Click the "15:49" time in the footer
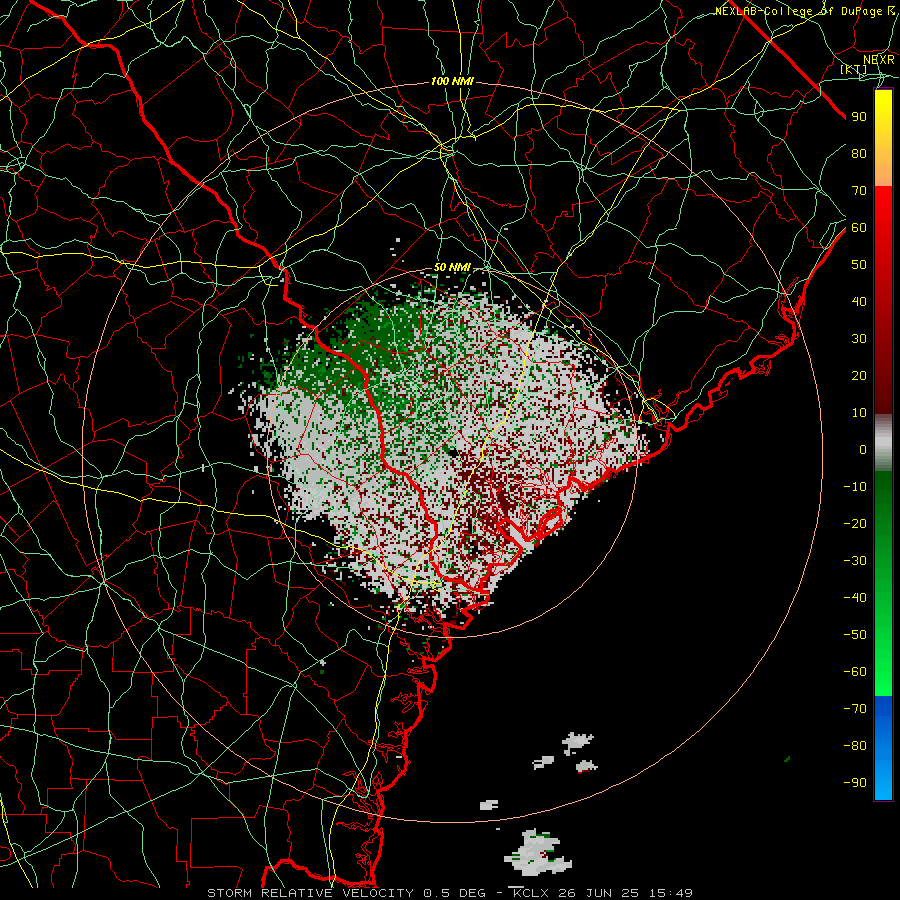 coord(671,893)
